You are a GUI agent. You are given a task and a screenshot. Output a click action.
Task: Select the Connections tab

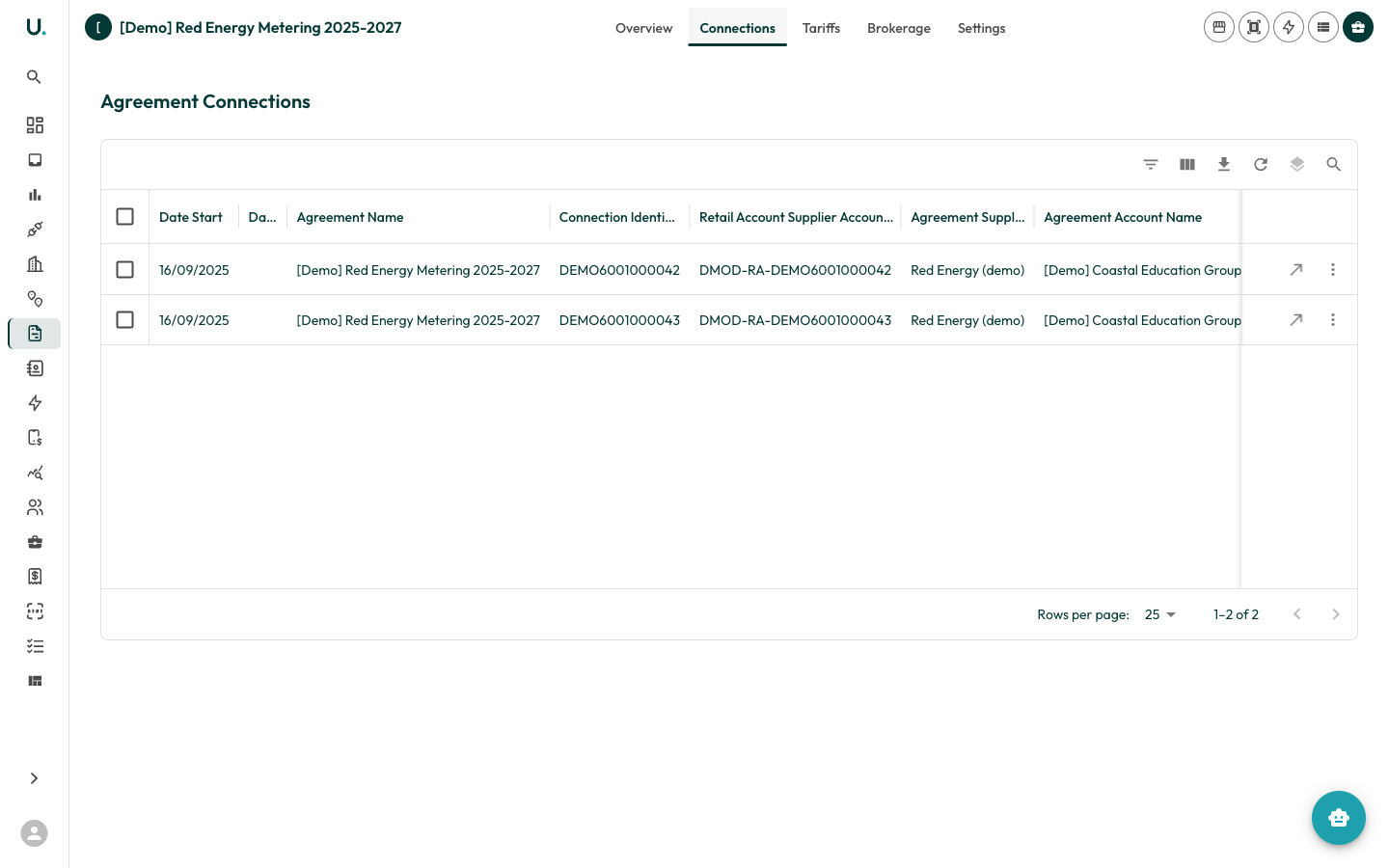[x=738, y=28]
